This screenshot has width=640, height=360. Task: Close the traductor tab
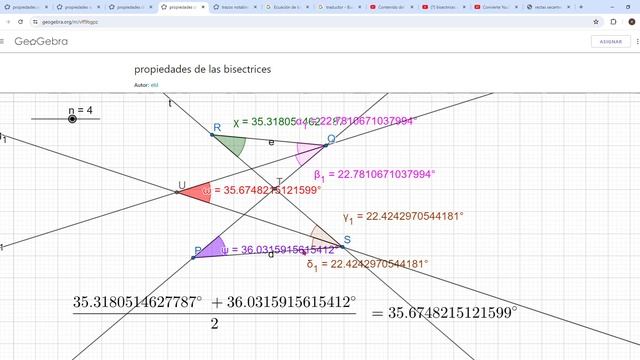pos(360,7)
